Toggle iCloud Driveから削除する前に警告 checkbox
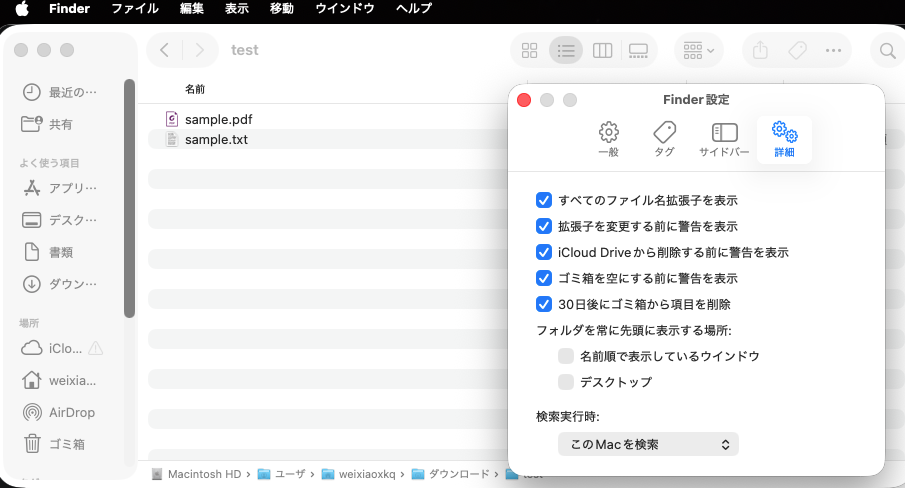Screen dimensions: 905x488 coord(544,252)
